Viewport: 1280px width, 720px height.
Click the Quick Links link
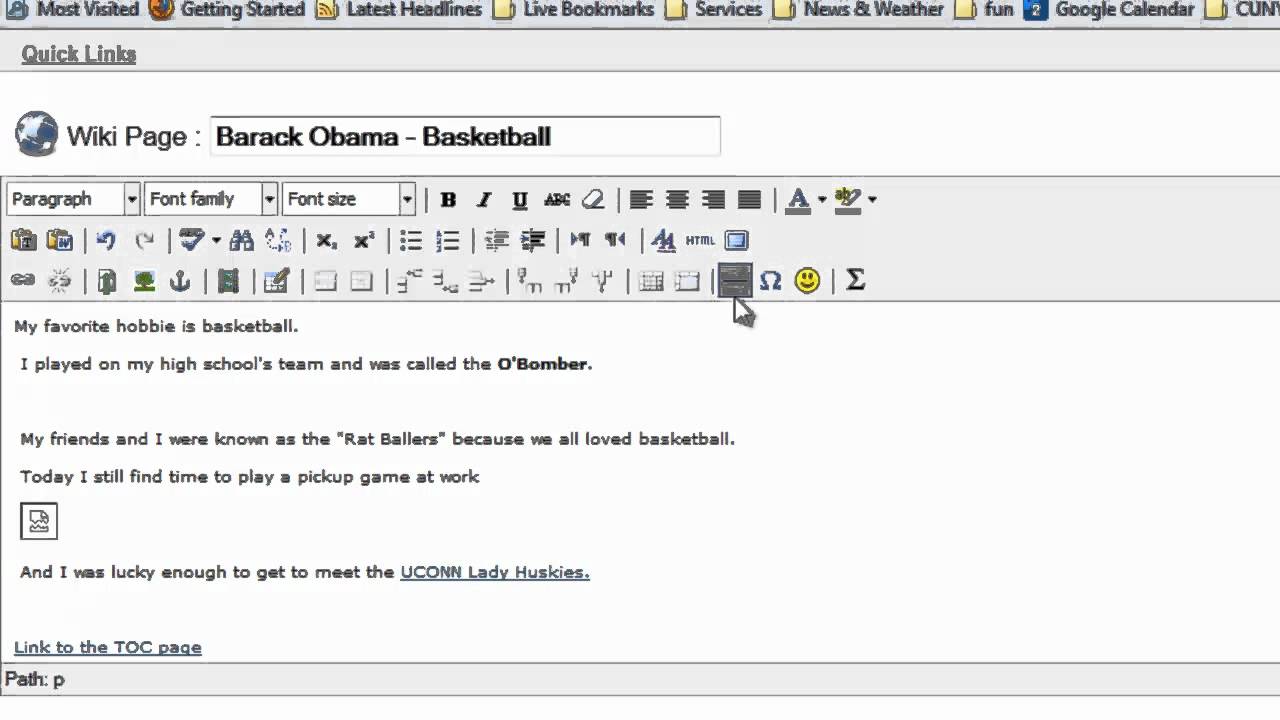pos(79,54)
